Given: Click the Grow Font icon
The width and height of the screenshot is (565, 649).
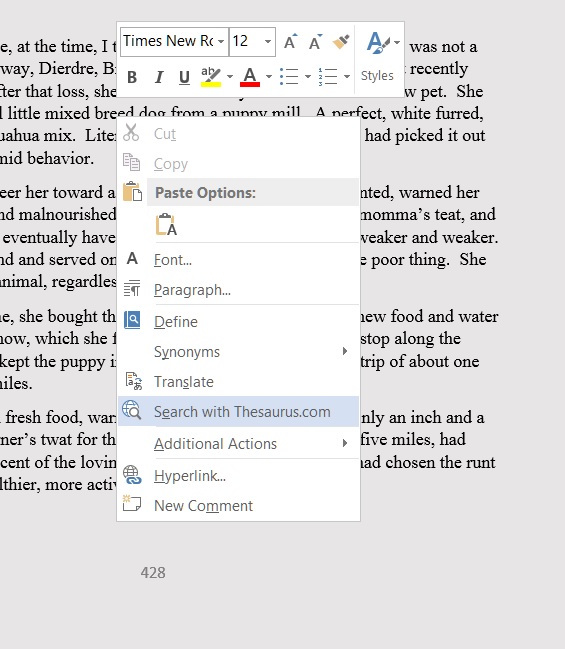Looking at the screenshot, I should pyautogui.click(x=291, y=41).
